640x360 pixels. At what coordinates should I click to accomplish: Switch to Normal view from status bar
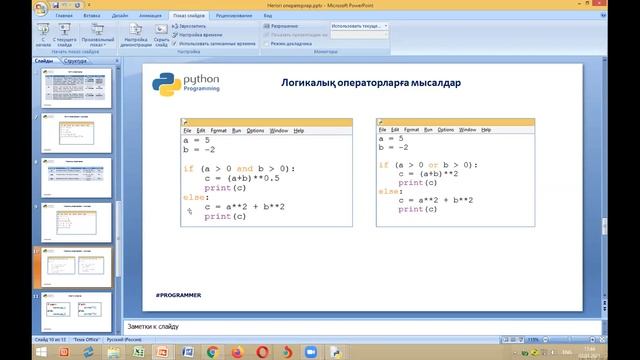point(506,340)
